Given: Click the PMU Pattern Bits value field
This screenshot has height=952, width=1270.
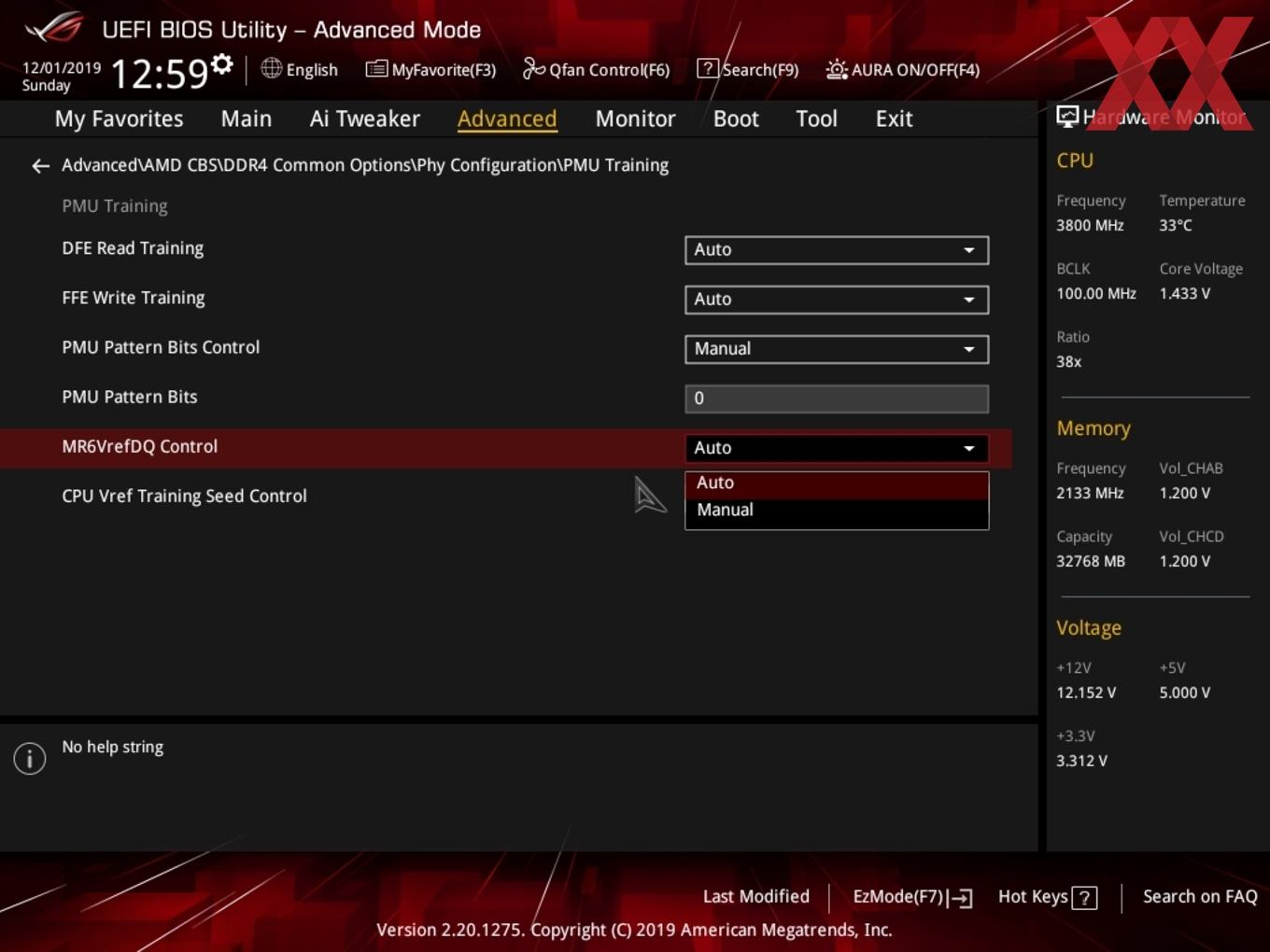Looking at the screenshot, I should tap(837, 399).
